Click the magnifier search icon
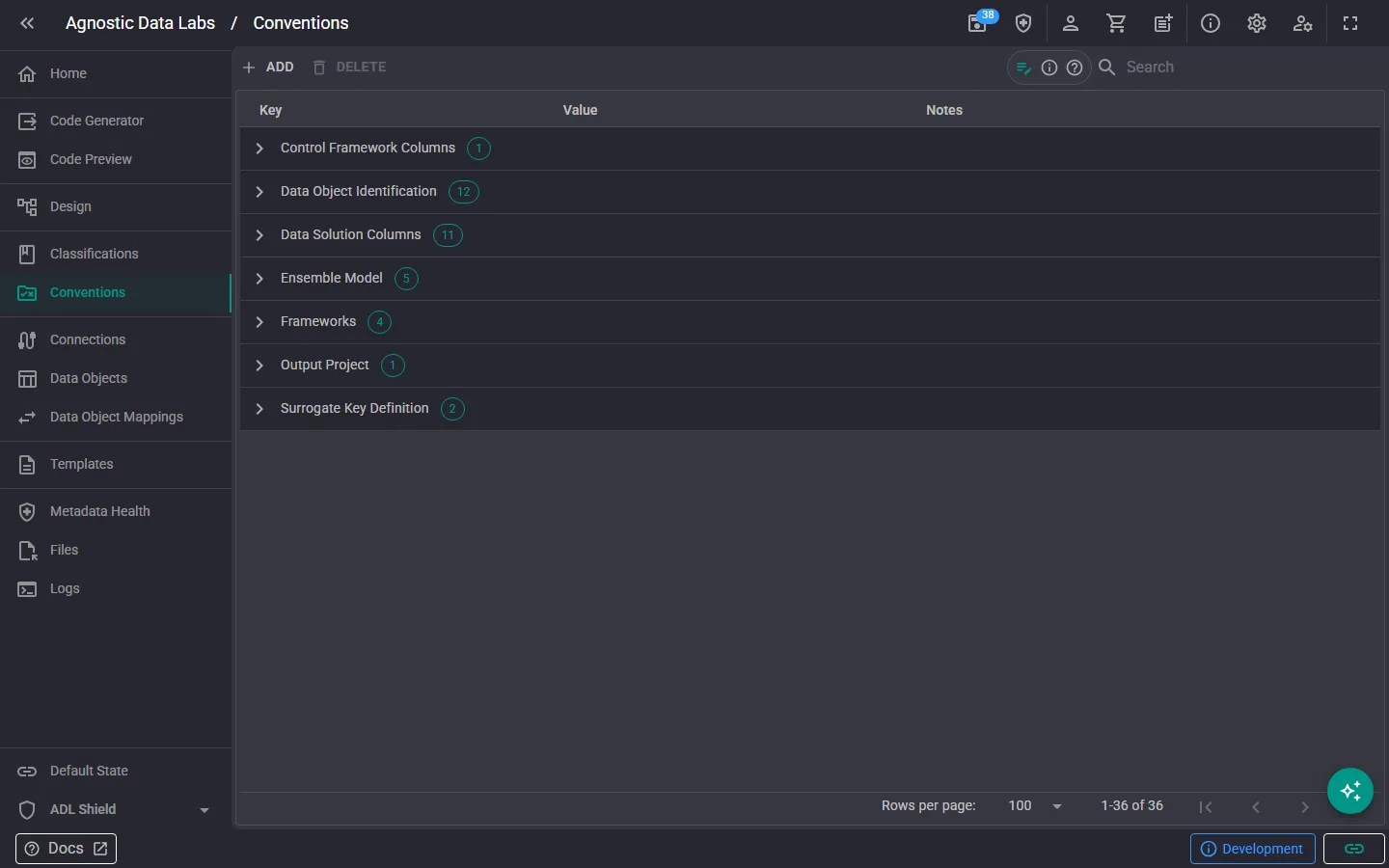The height and width of the screenshot is (868, 1389). pos(1107,68)
